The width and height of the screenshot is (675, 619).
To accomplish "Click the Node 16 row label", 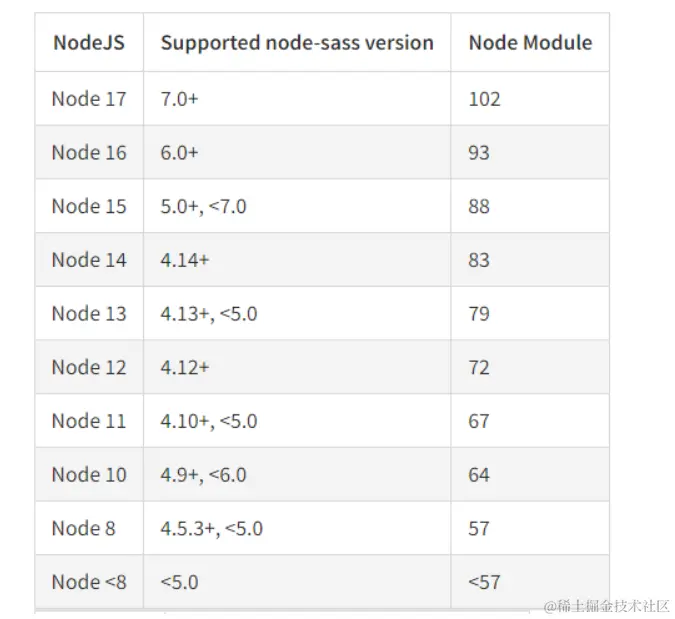I will (x=89, y=152).
